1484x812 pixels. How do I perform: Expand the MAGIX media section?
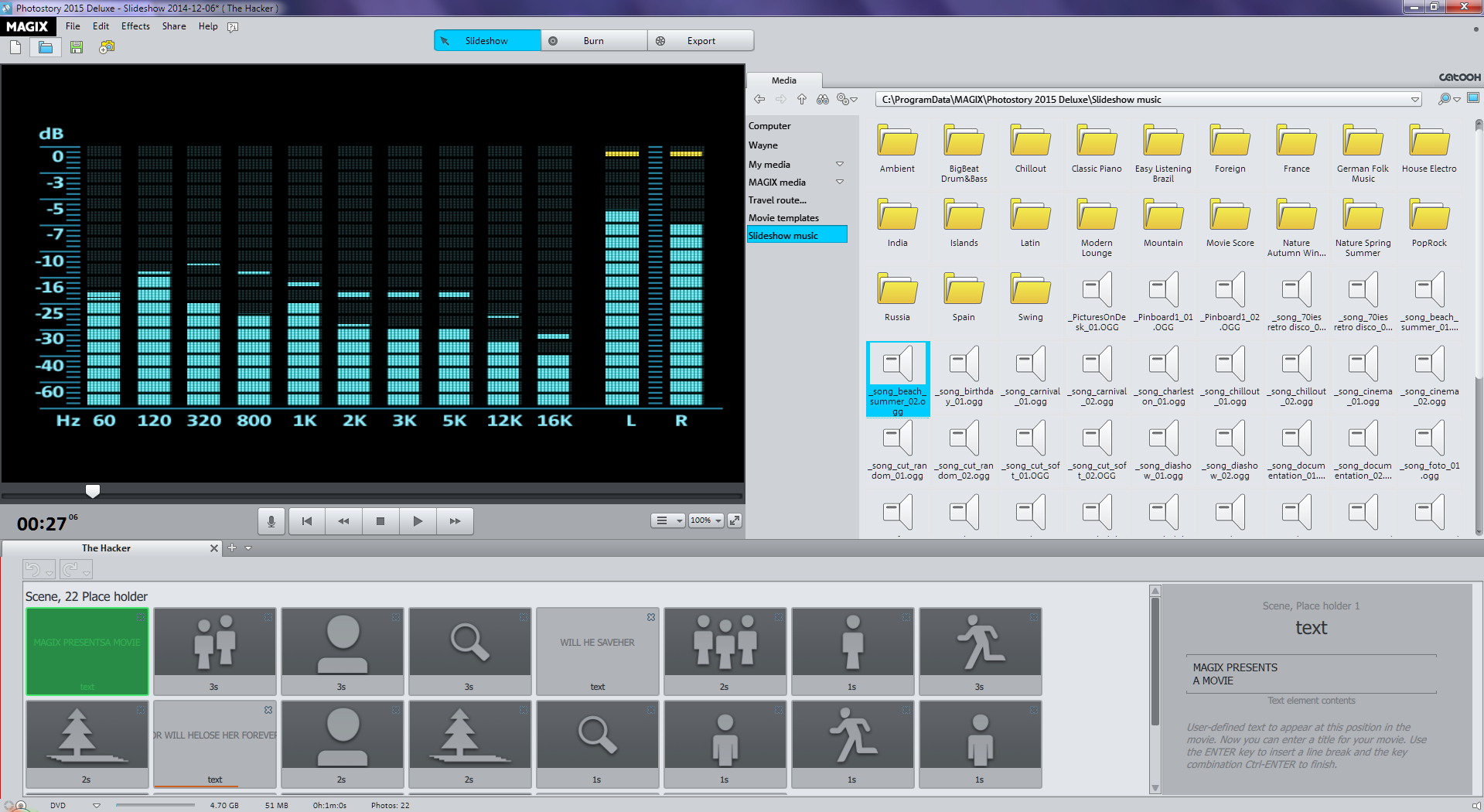(840, 182)
